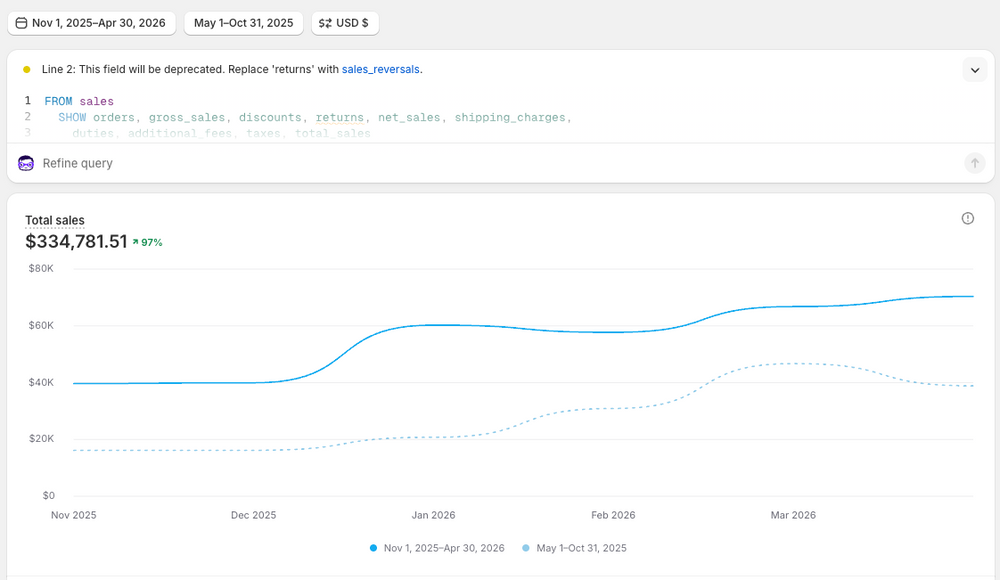Screen dimensions: 1000x580
Task: Click the 'FROM sales' query line
Action: 79,101
